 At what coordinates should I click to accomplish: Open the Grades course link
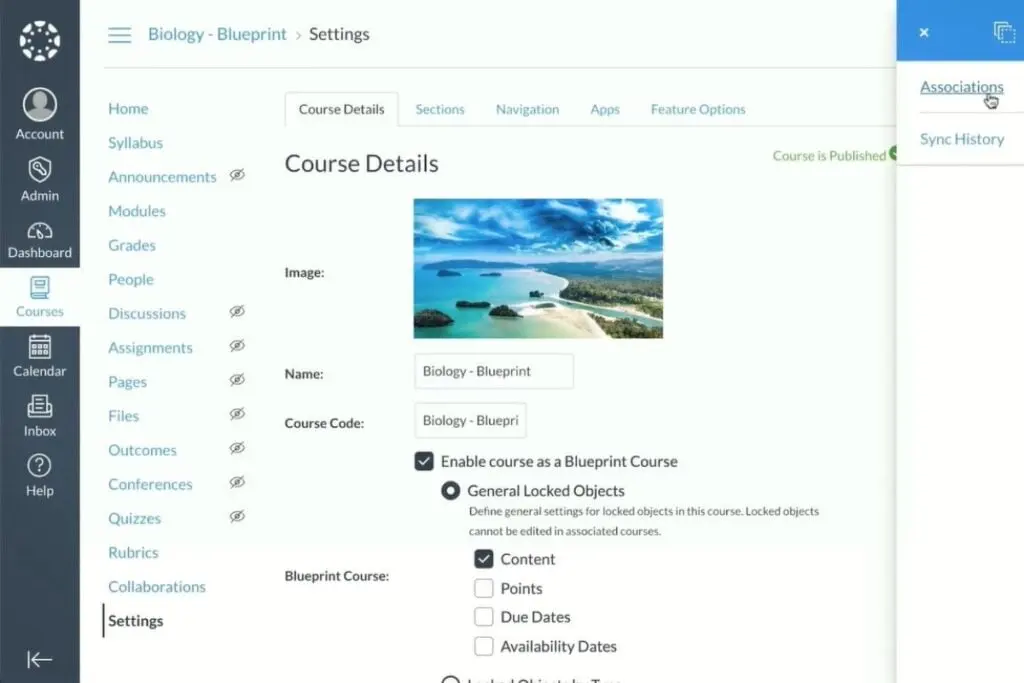[132, 245]
